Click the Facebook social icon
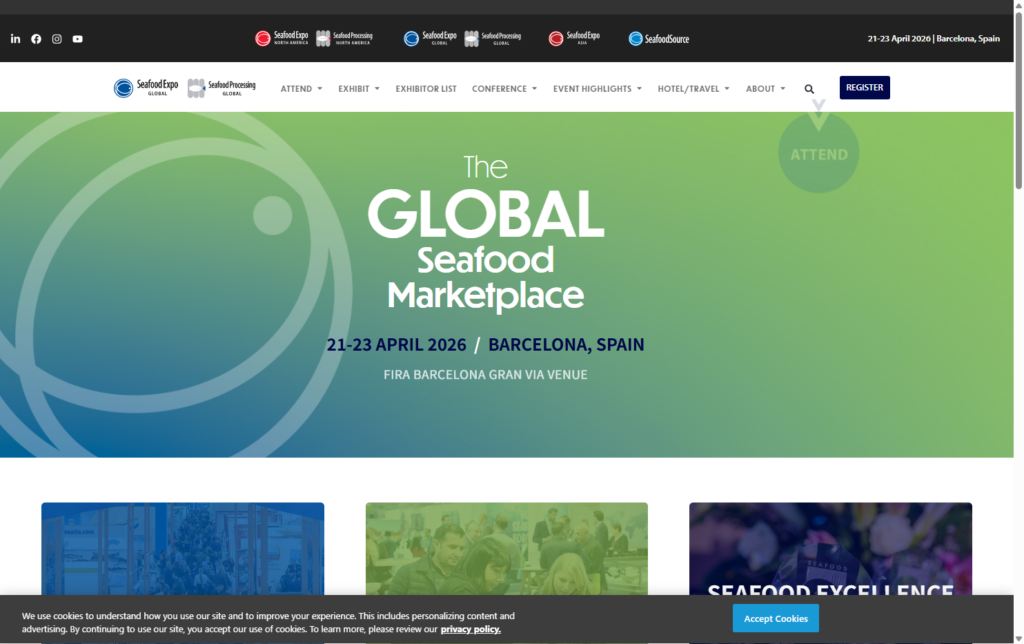Screen dimensions: 1024x644 tap(36, 38)
